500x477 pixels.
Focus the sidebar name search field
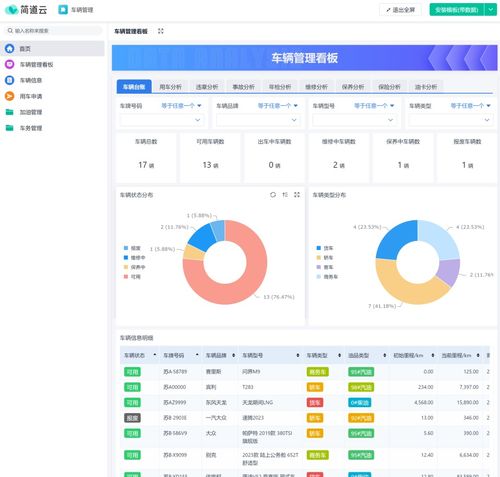point(53,31)
